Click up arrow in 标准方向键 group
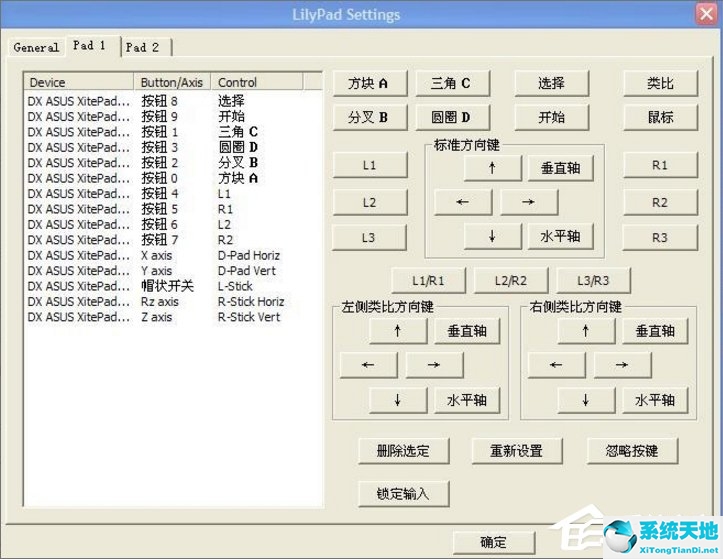 pos(493,168)
